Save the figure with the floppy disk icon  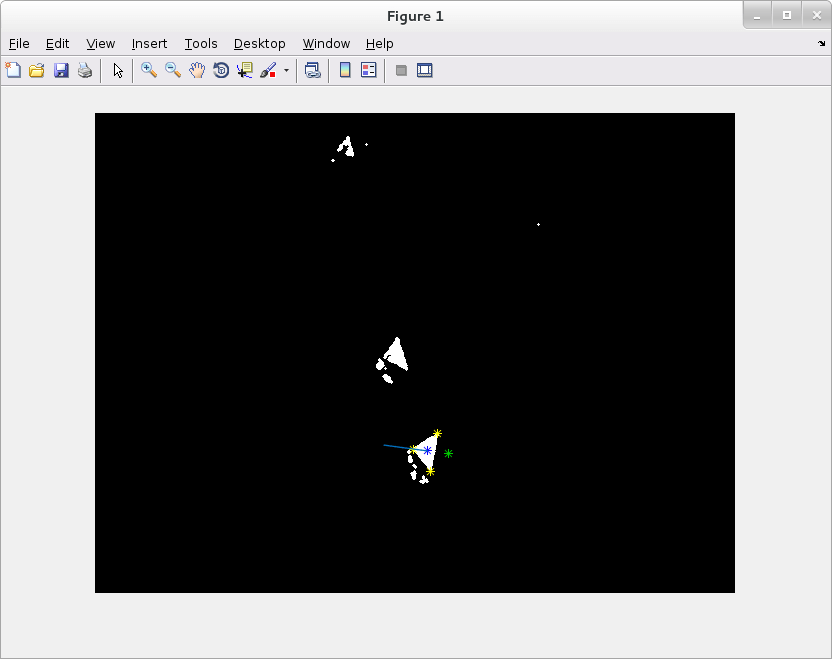(61, 70)
